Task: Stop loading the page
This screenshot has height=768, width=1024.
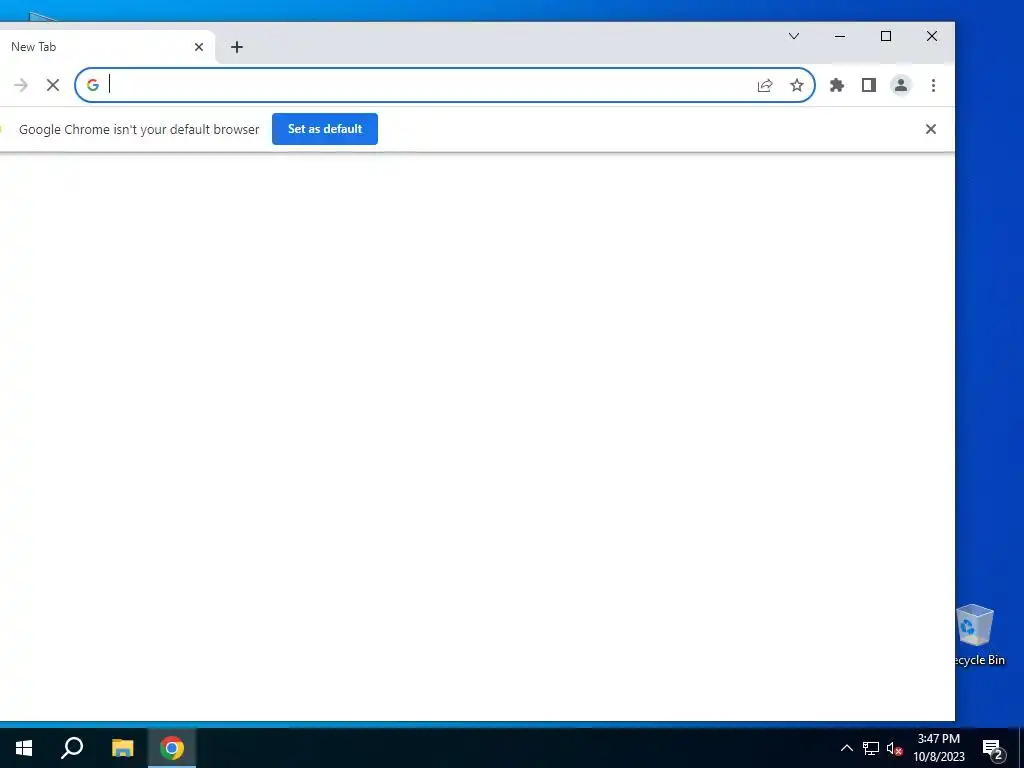Action: [53, 85]
